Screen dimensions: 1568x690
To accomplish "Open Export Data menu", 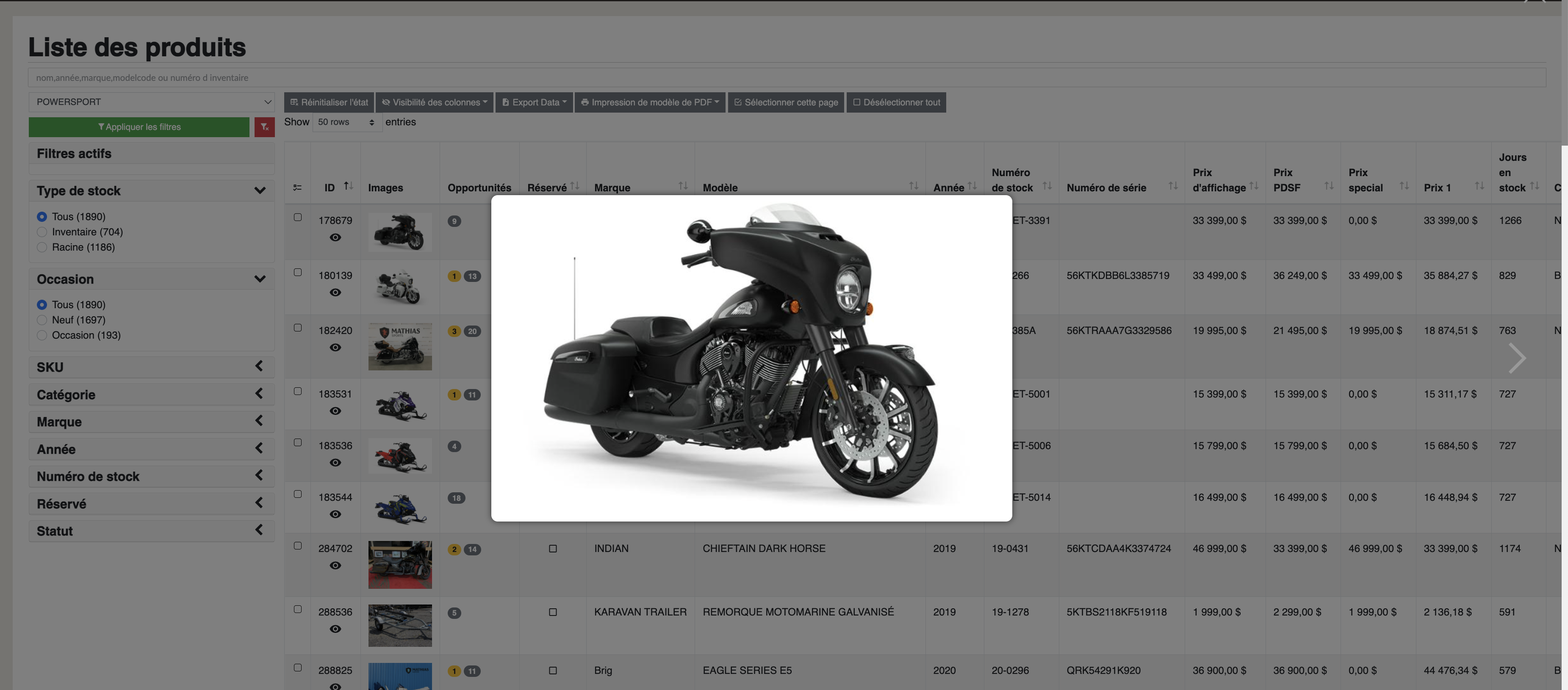I will tap(535, 102).
